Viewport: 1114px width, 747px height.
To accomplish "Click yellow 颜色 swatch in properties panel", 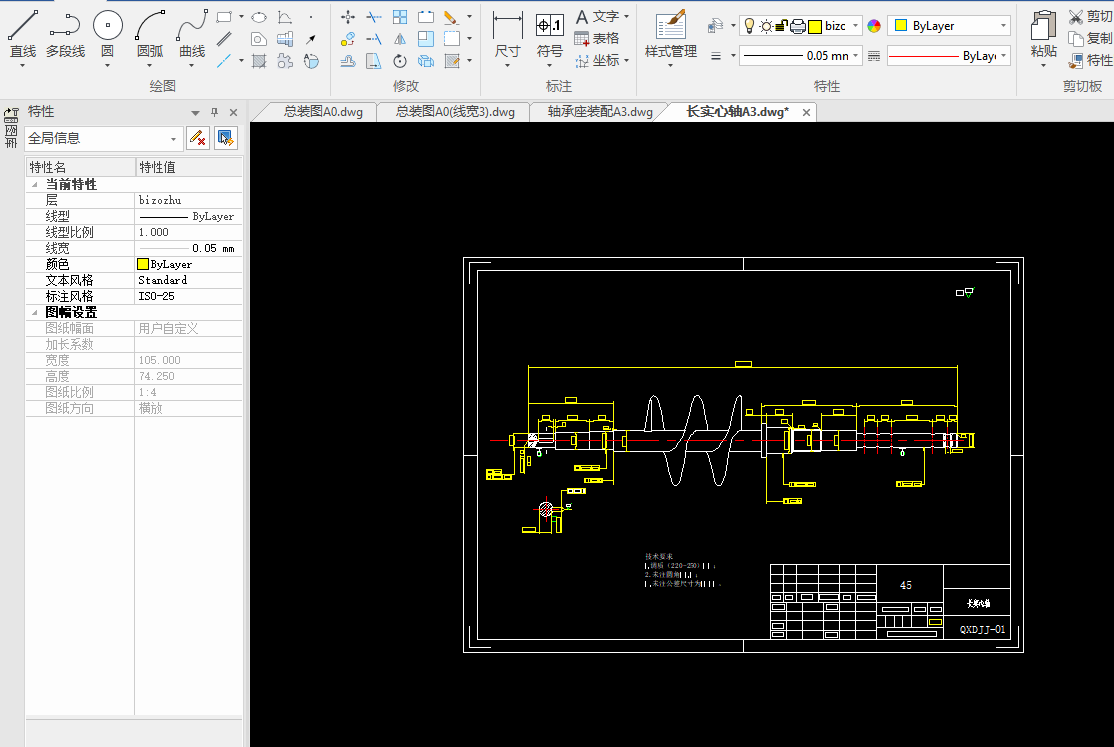I will click(143, 264).
